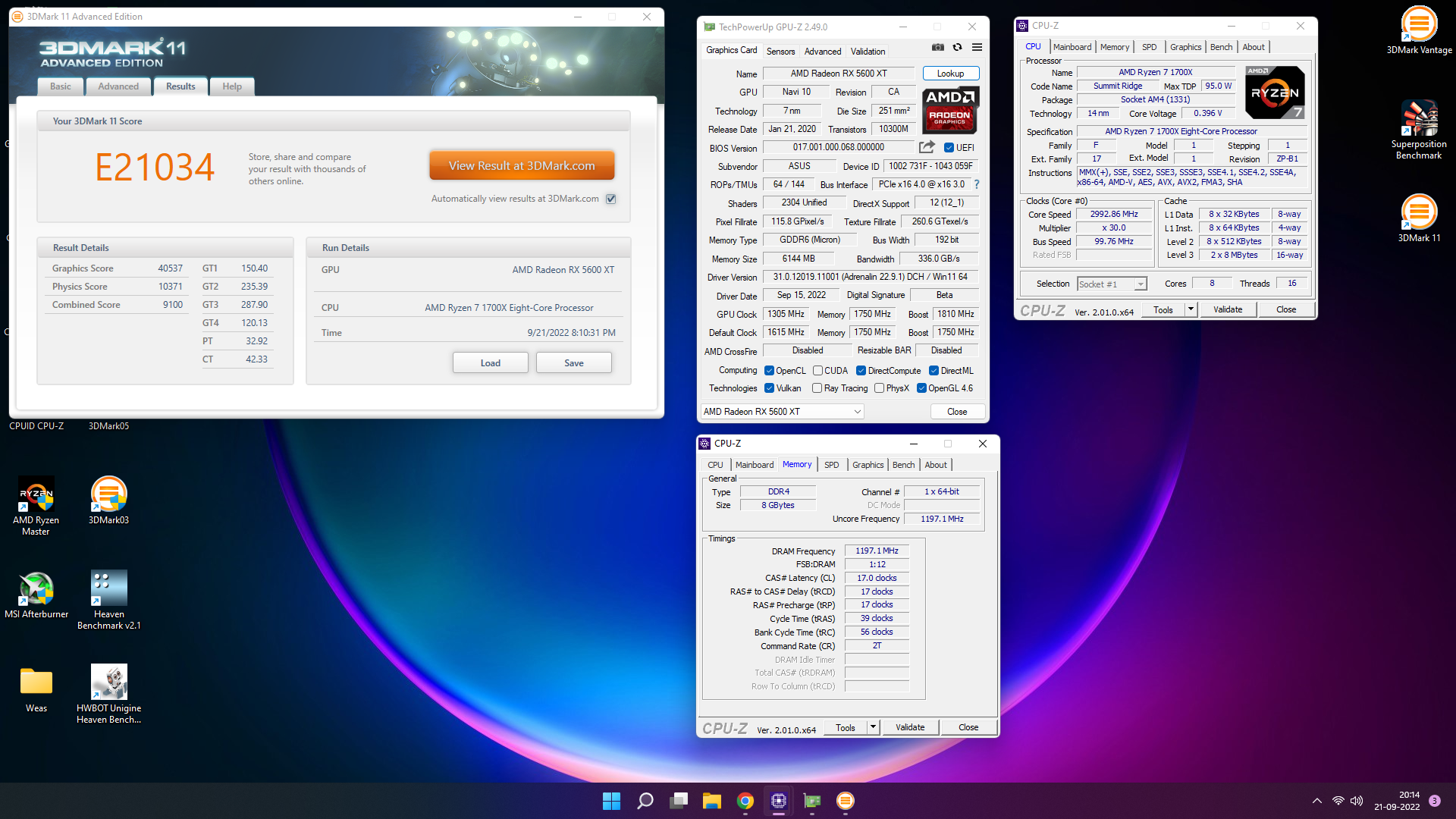
Task: Click the Bus Interface question mark help
Action: click(977, 184)
